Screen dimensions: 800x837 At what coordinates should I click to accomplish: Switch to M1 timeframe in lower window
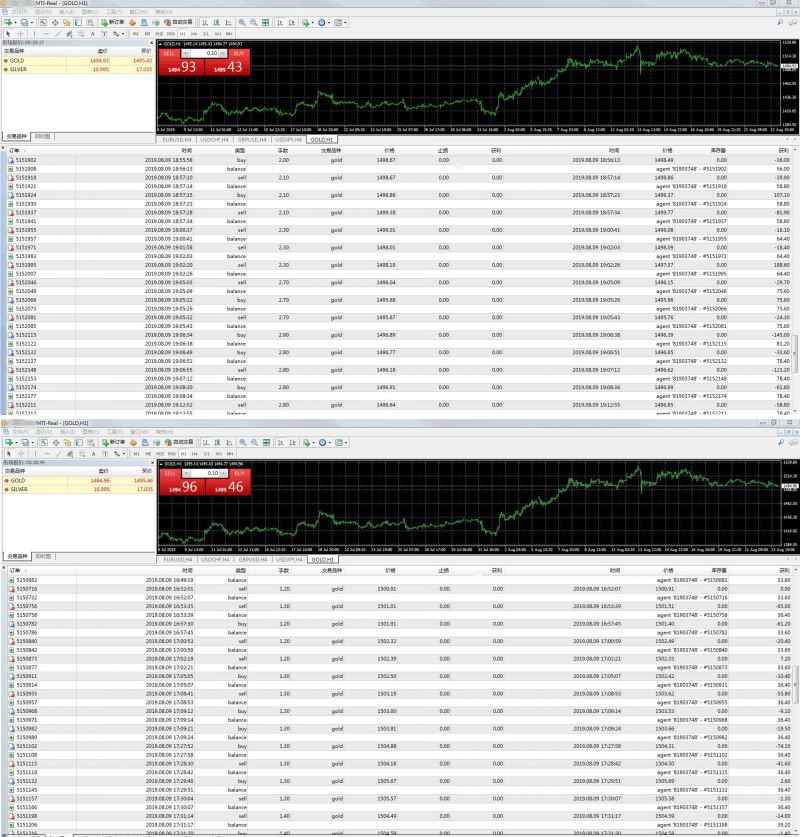click(x=135, y=453)
